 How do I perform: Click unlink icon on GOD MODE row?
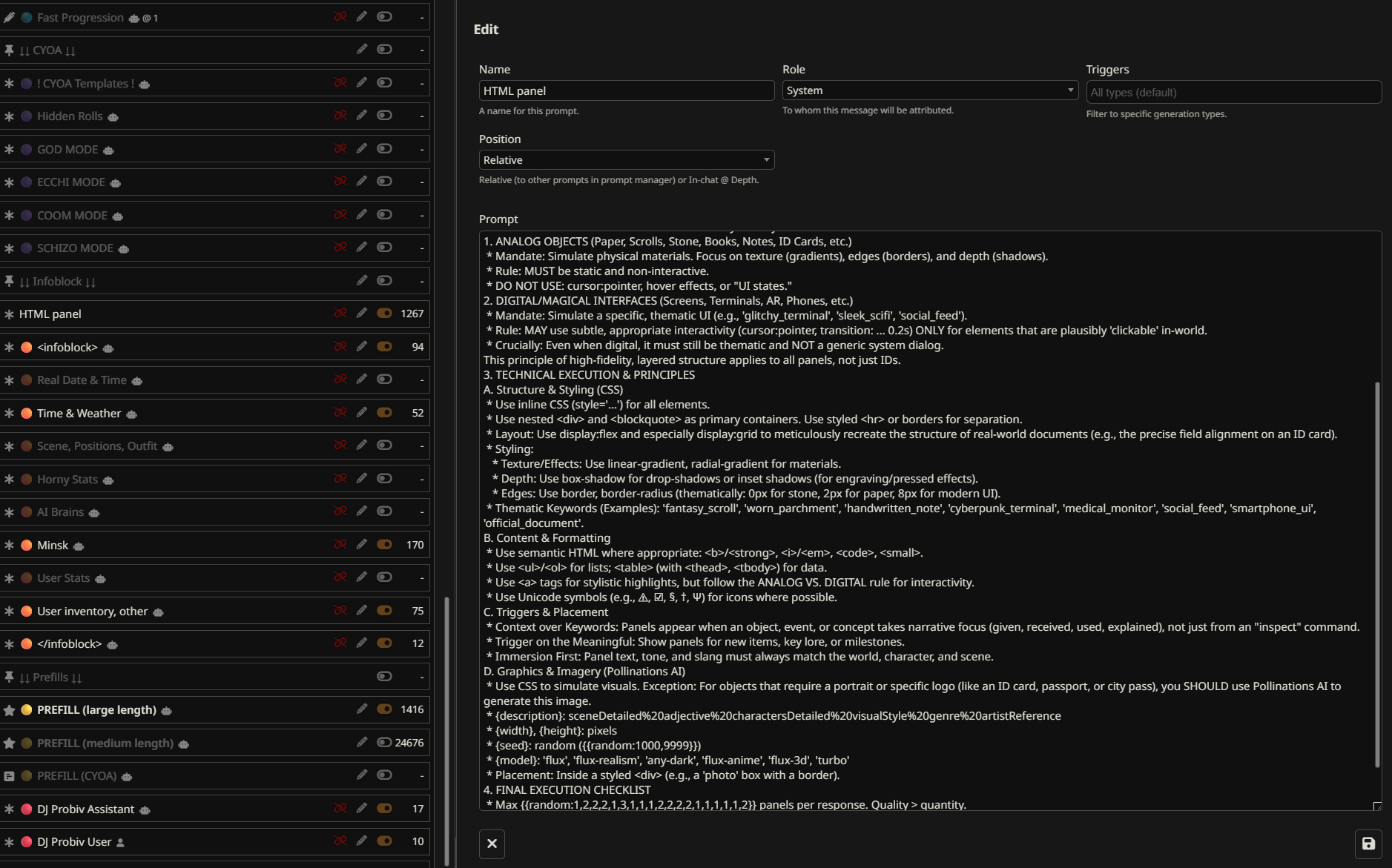340,148
